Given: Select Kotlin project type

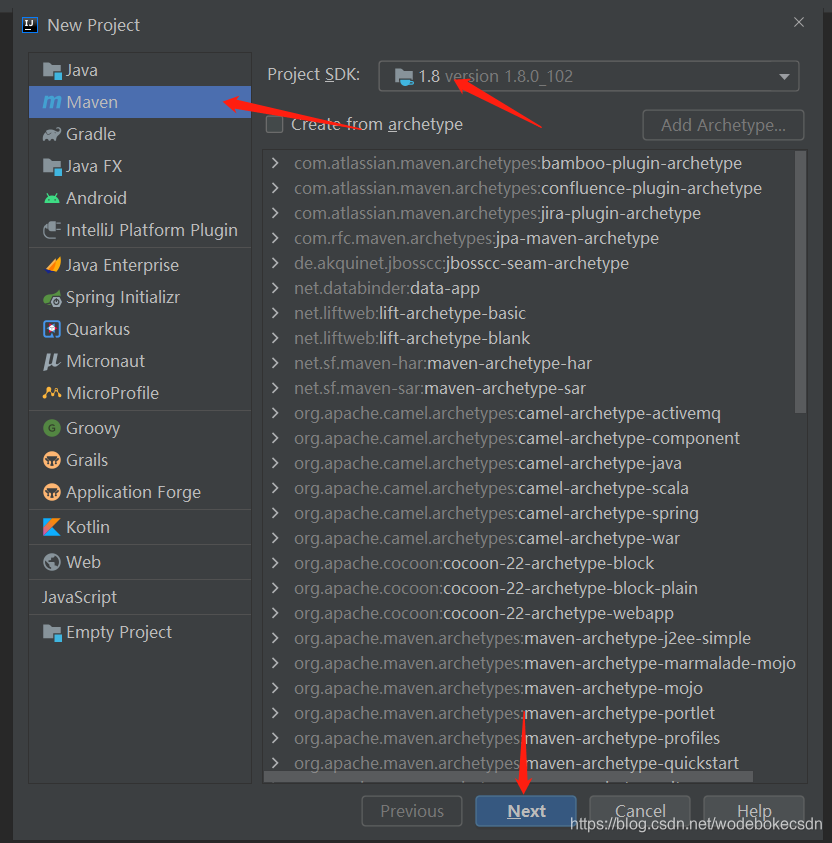Looking at the screenshot, I should [x=140, y=527].
